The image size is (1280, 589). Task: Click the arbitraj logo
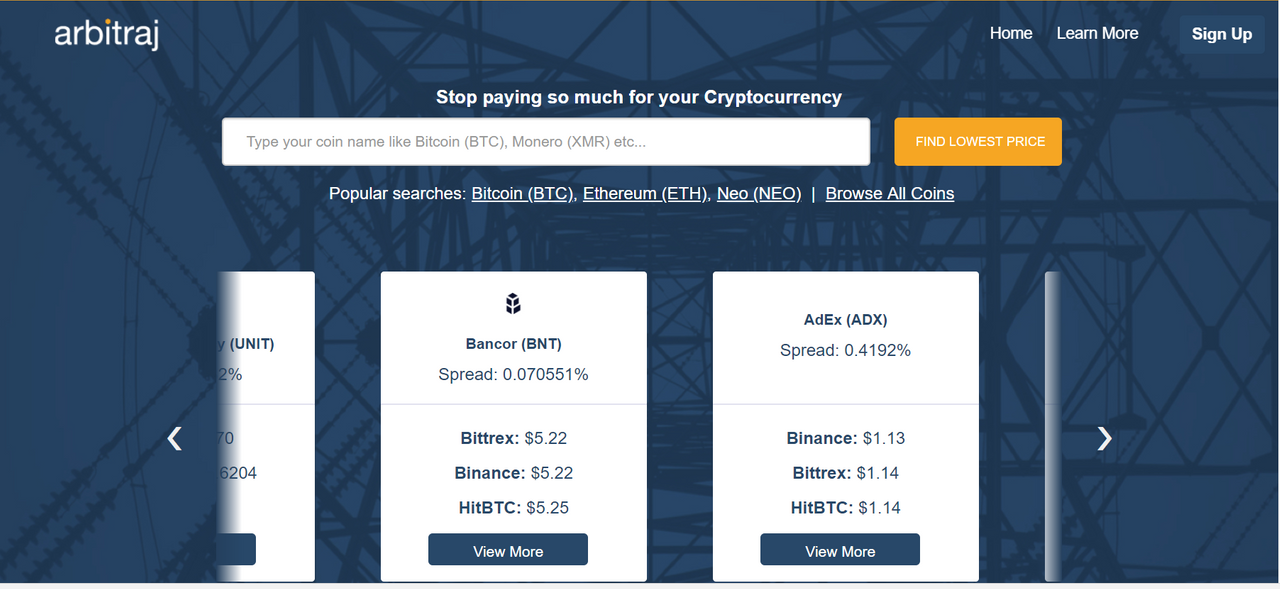(x=107, y=34)
